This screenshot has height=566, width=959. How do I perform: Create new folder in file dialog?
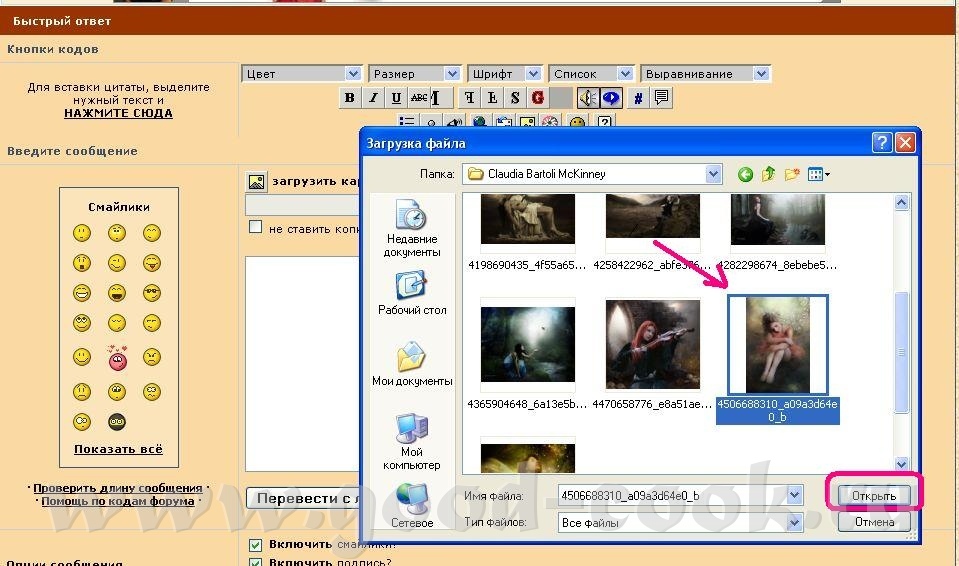point(792,174)
